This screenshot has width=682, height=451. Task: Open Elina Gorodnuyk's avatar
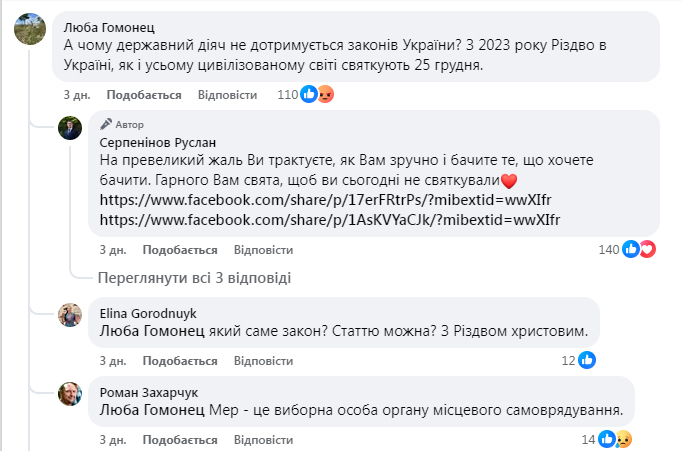[x=69, y=314]
